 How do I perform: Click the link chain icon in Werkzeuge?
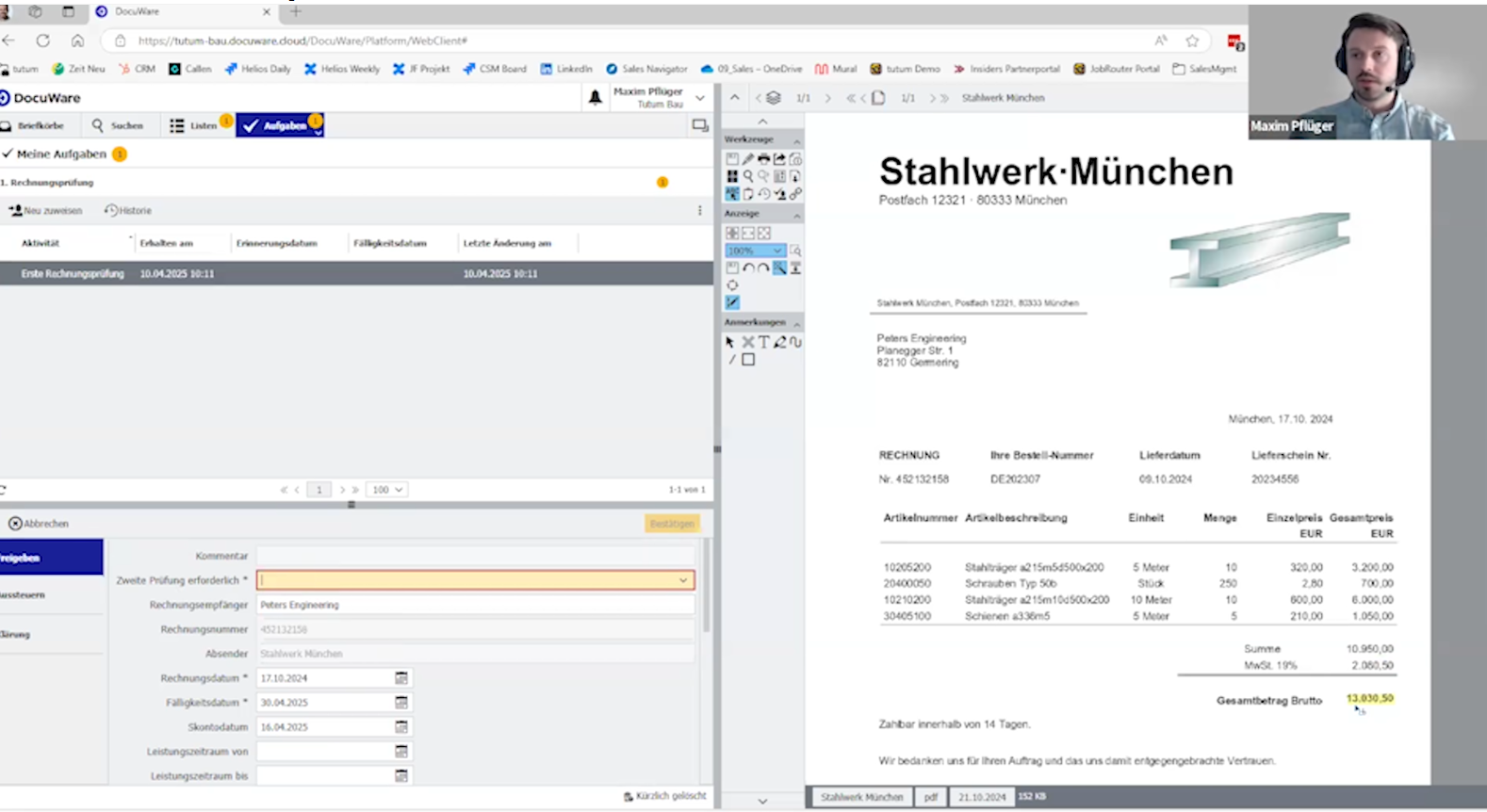(x=795, y=193)
